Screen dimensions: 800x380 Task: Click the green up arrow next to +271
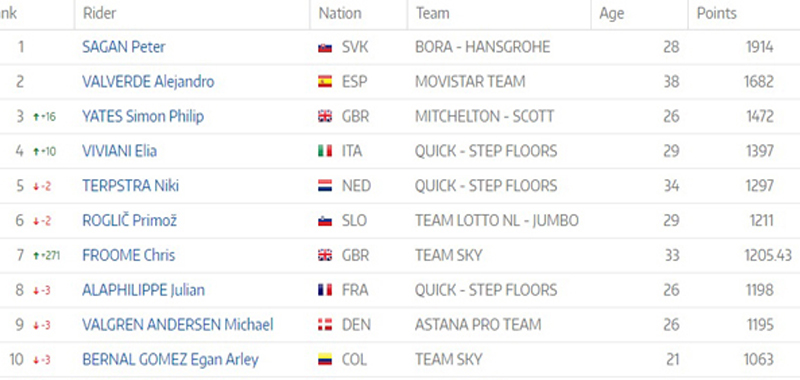pos(36,256)
